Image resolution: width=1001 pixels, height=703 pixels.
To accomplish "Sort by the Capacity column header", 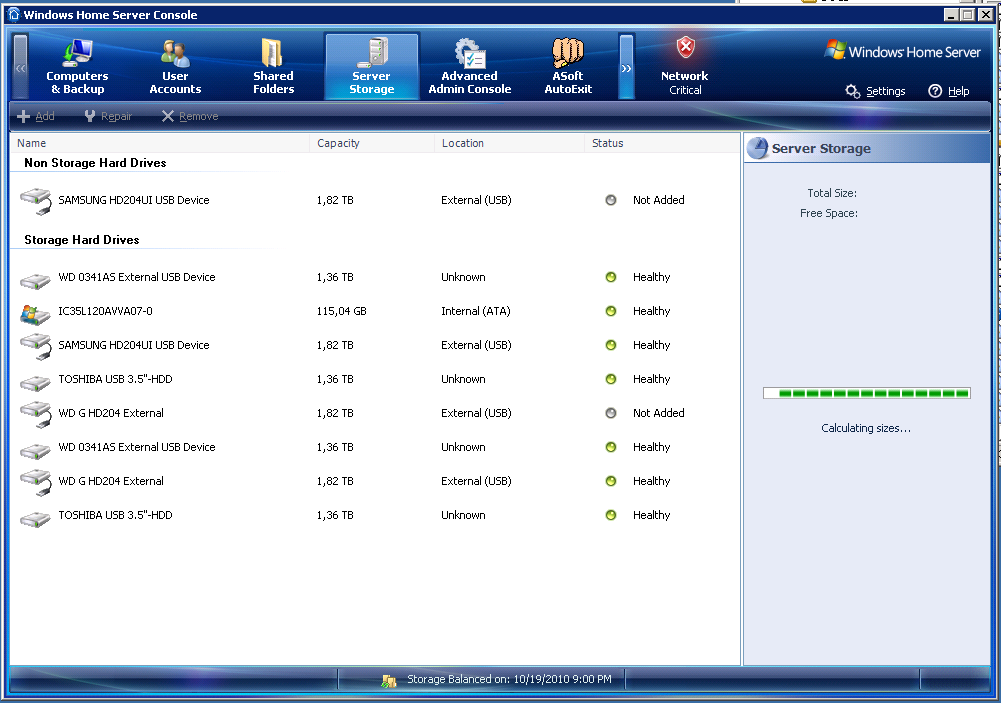I will click(372, 143).
